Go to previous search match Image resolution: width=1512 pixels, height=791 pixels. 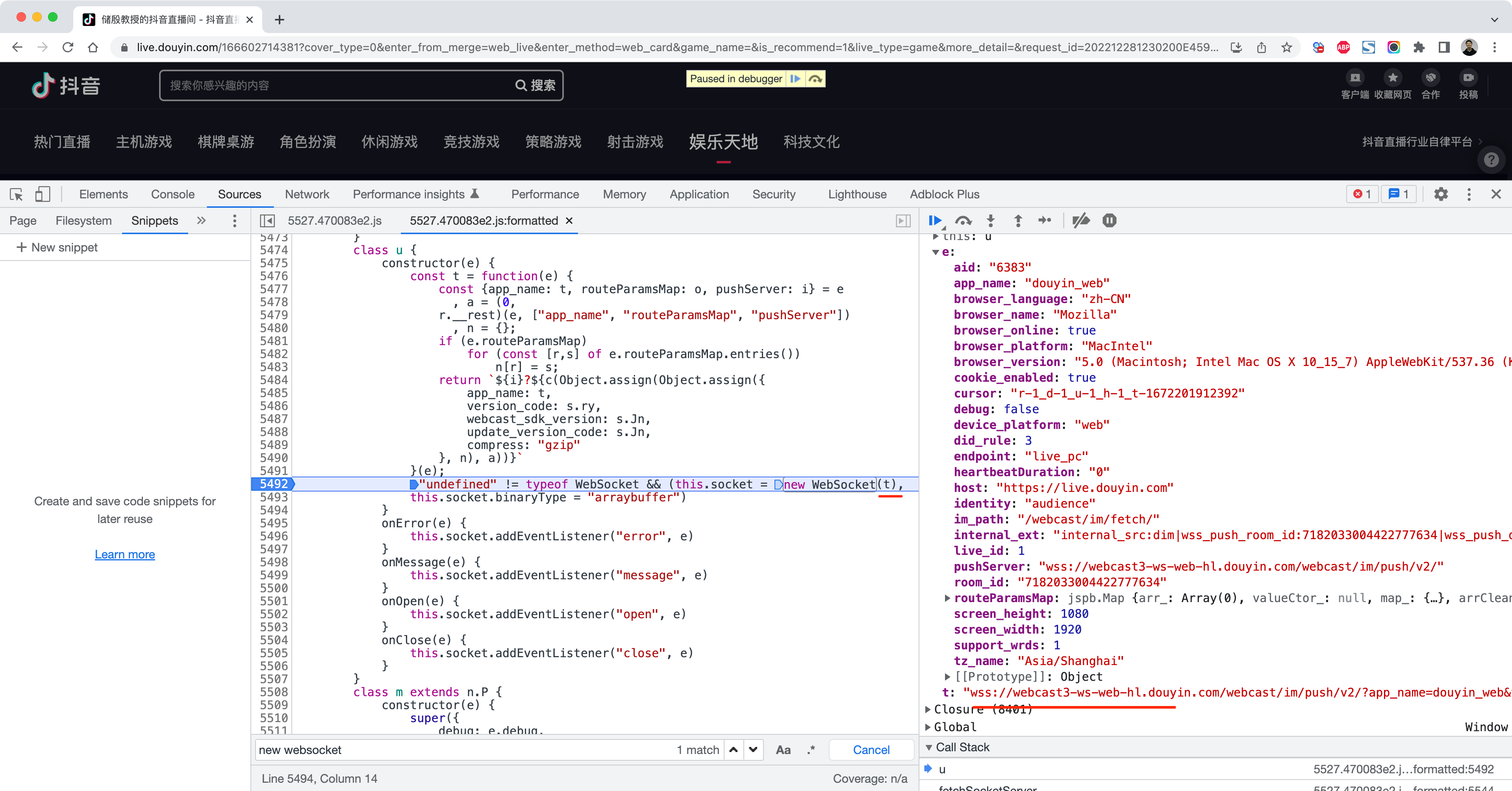[734, 749]
